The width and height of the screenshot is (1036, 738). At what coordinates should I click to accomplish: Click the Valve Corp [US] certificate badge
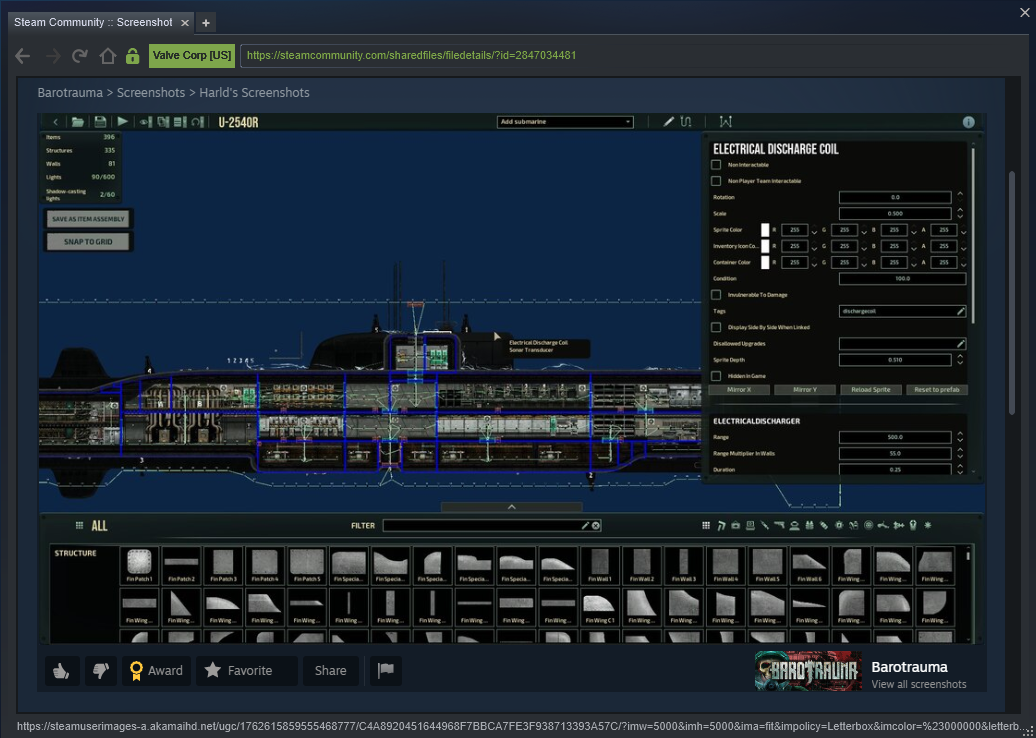[x=192, y=56]
